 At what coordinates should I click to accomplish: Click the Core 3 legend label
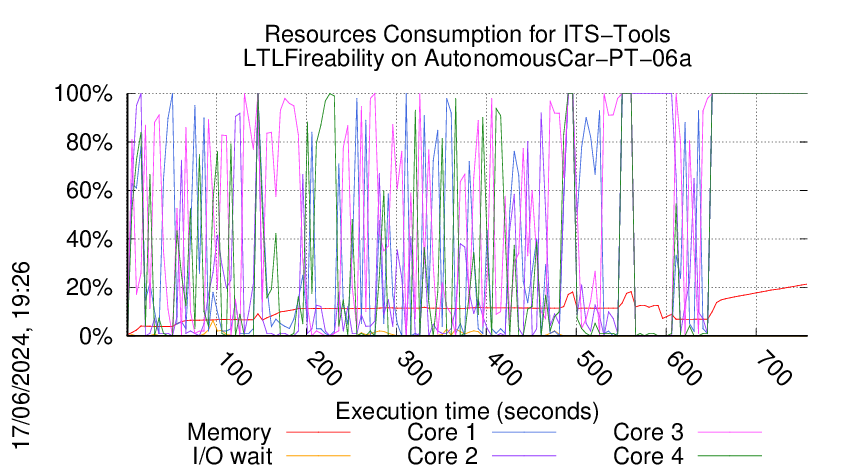click(648, 433)
